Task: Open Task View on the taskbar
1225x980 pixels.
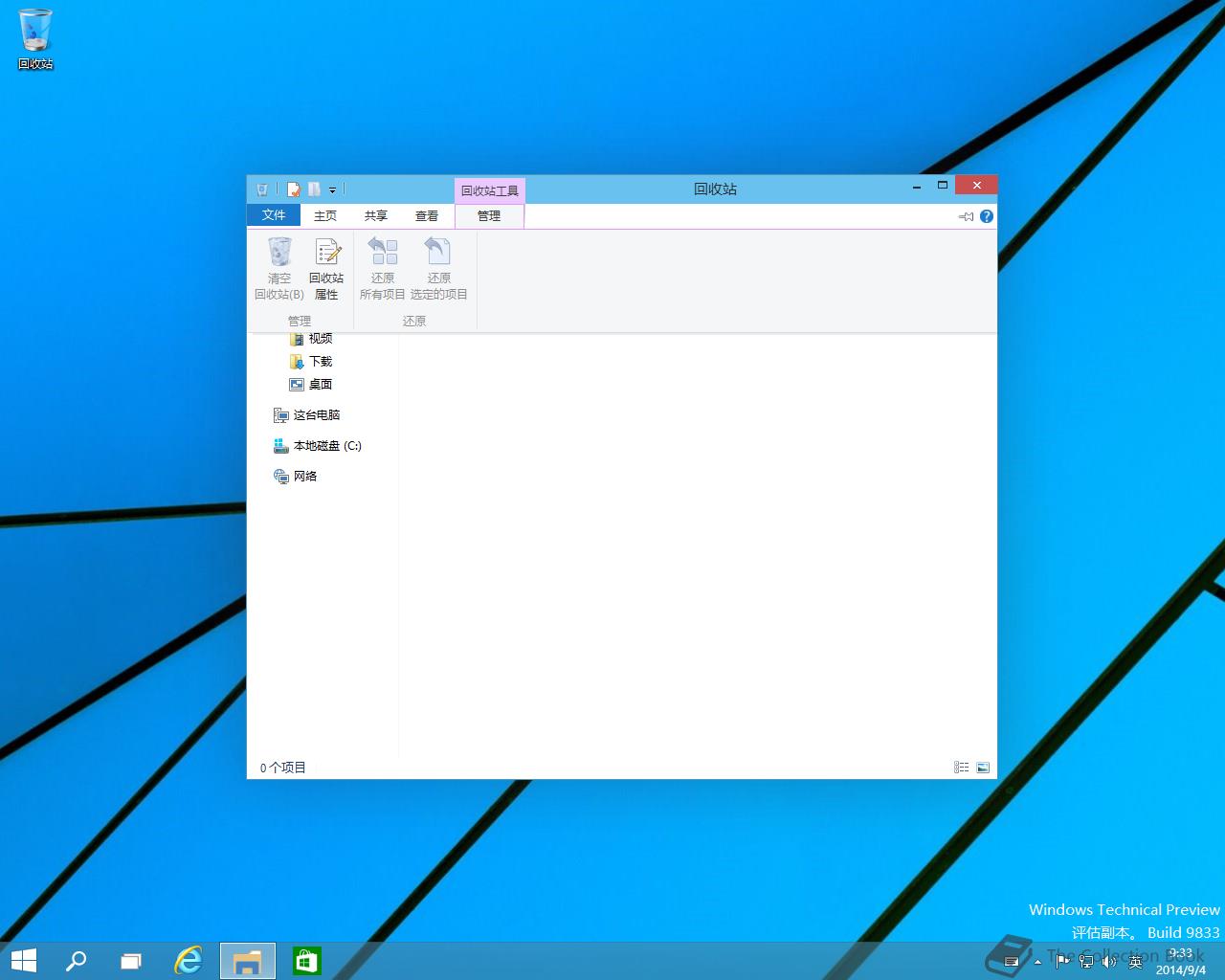Action: 131,961
